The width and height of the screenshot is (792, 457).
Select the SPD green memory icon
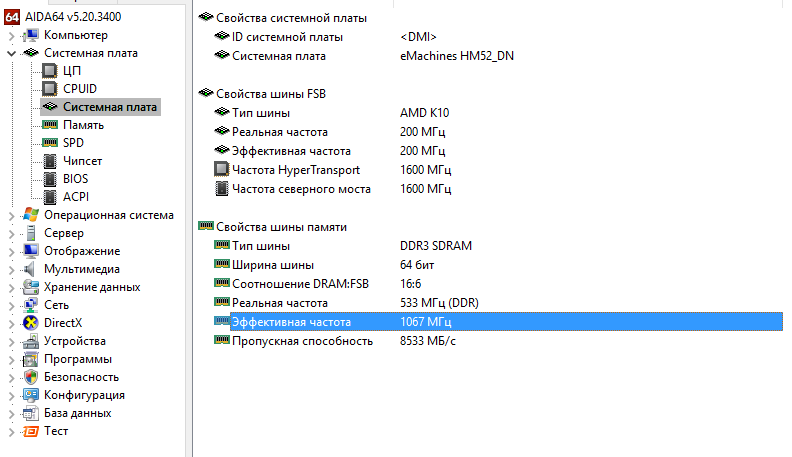tap(50, 142)
